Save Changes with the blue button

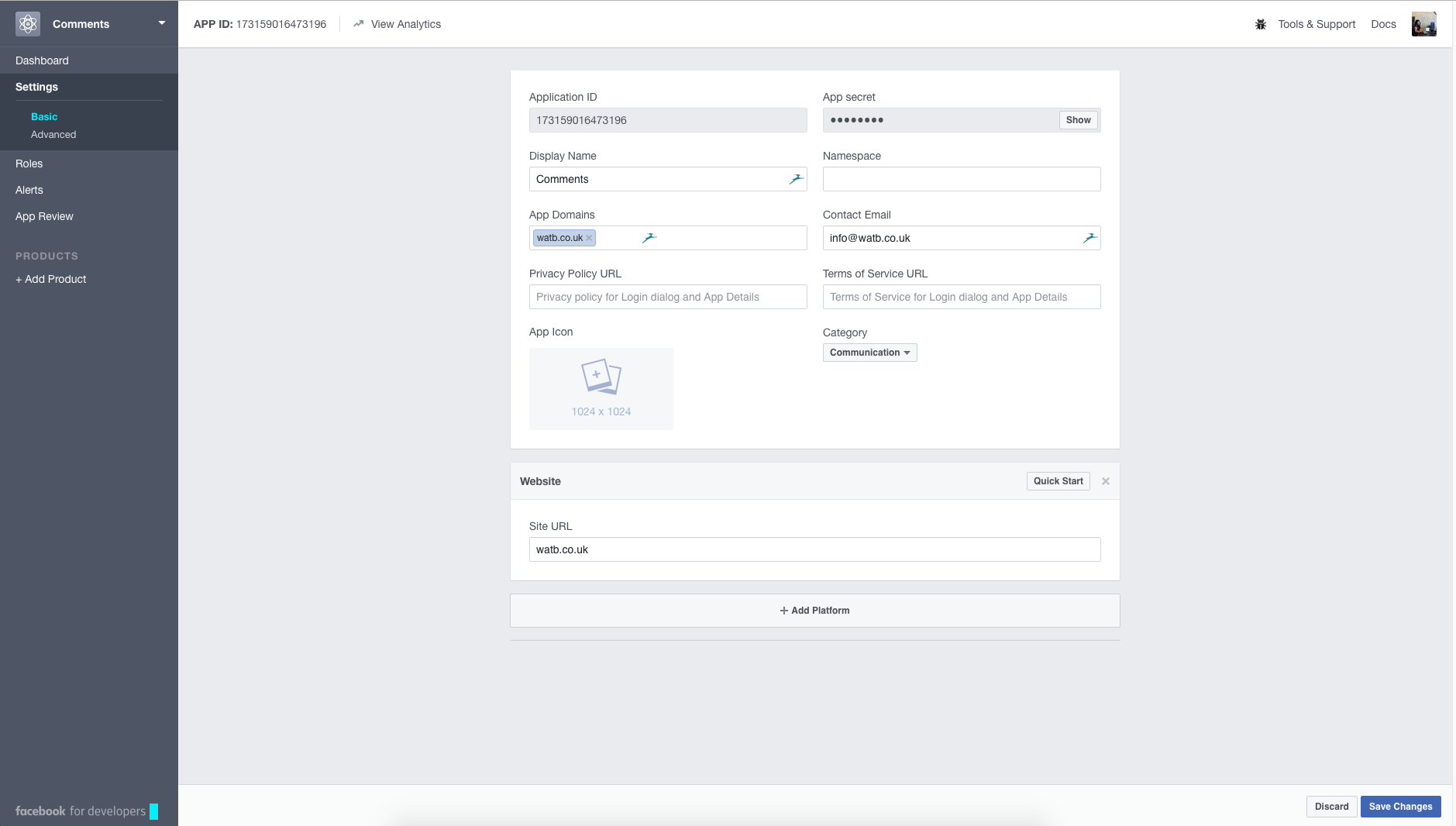point(1399,806)
